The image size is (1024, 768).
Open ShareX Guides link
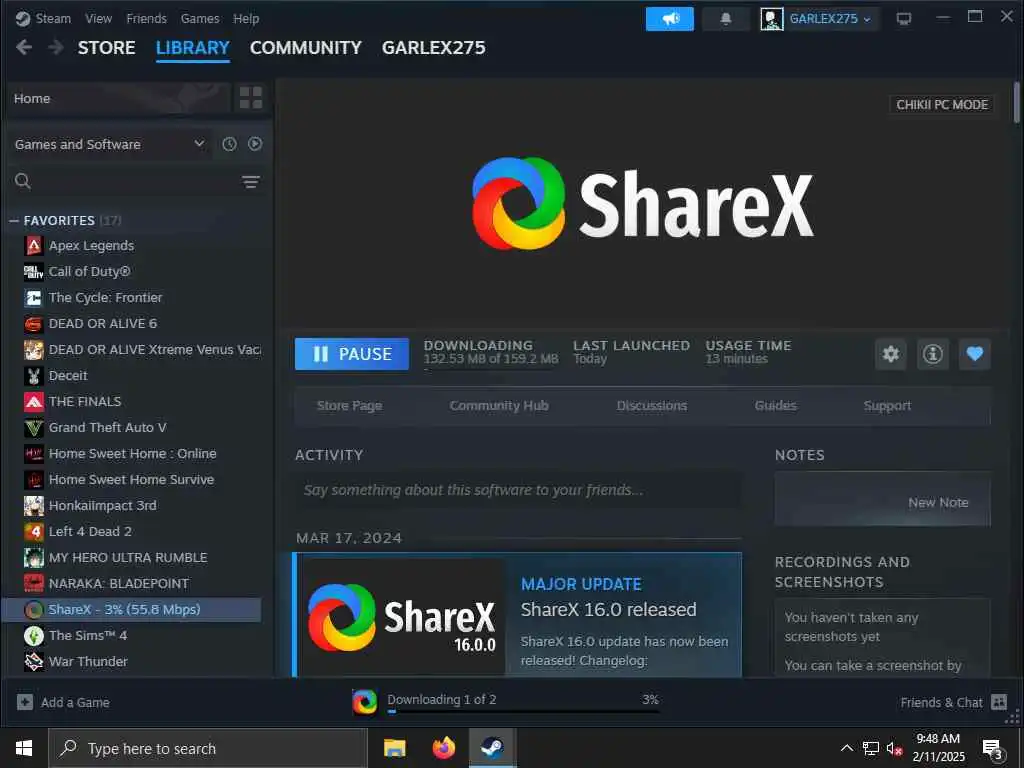[x=776, y=406]
